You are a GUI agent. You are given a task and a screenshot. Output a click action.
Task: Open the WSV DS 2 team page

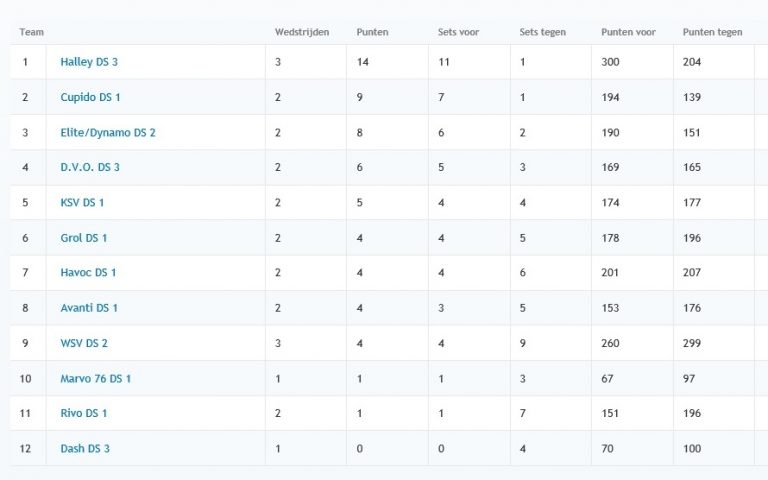pos(84,343)
